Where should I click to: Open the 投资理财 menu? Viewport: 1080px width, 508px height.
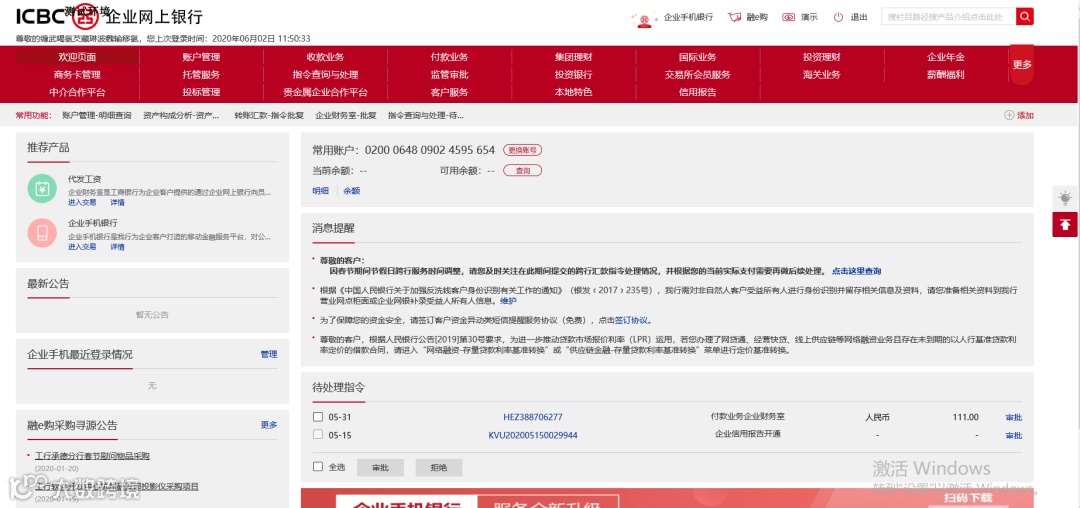[x=822, y=56]
